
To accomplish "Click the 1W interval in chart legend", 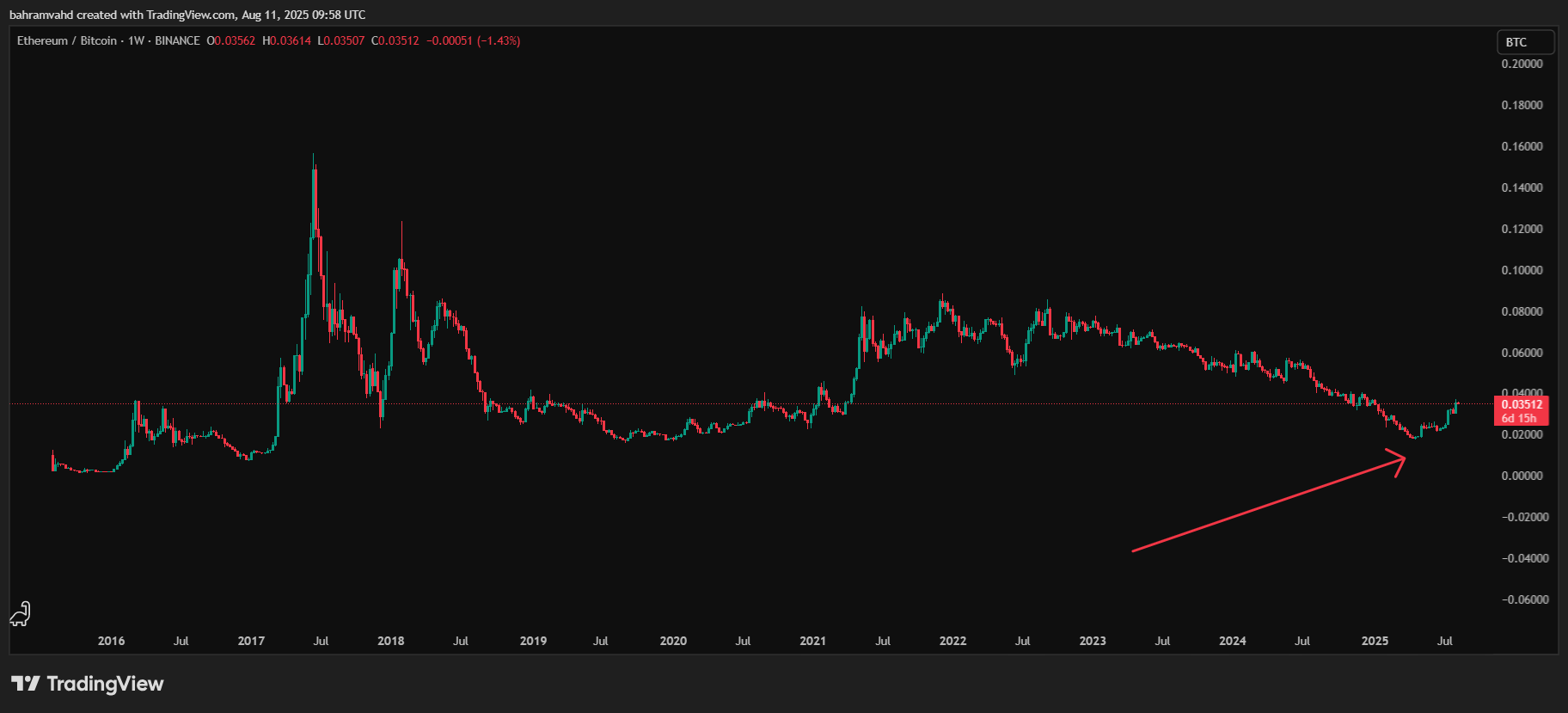I will tap(136, 40).
